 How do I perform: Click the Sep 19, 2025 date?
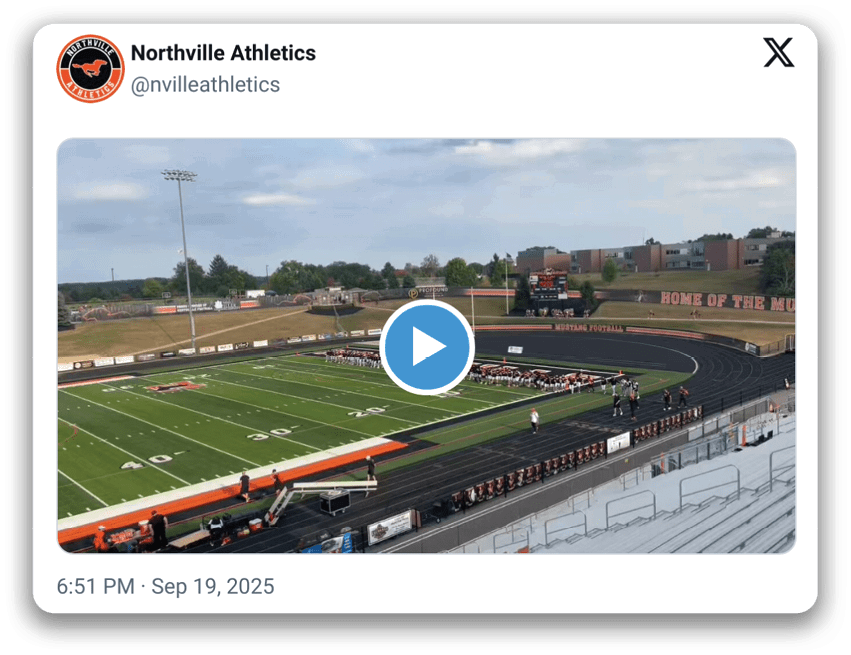(213, 586)
